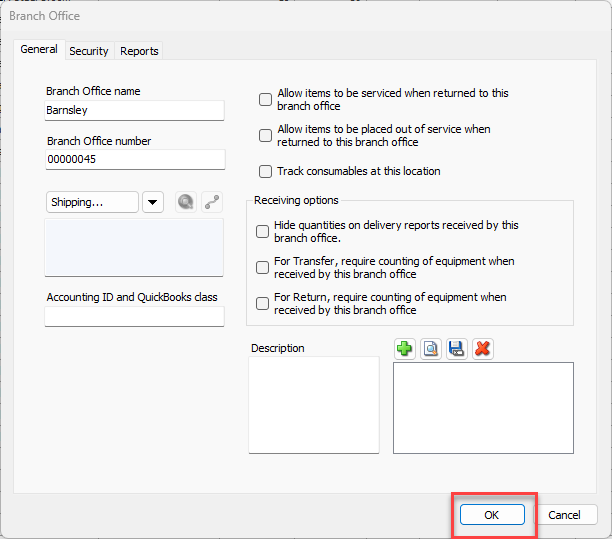Image resolution: width=612 pixels, height=539 pixels.
Task: Check Track consumables at this location
Action: [x=265, y=171]
